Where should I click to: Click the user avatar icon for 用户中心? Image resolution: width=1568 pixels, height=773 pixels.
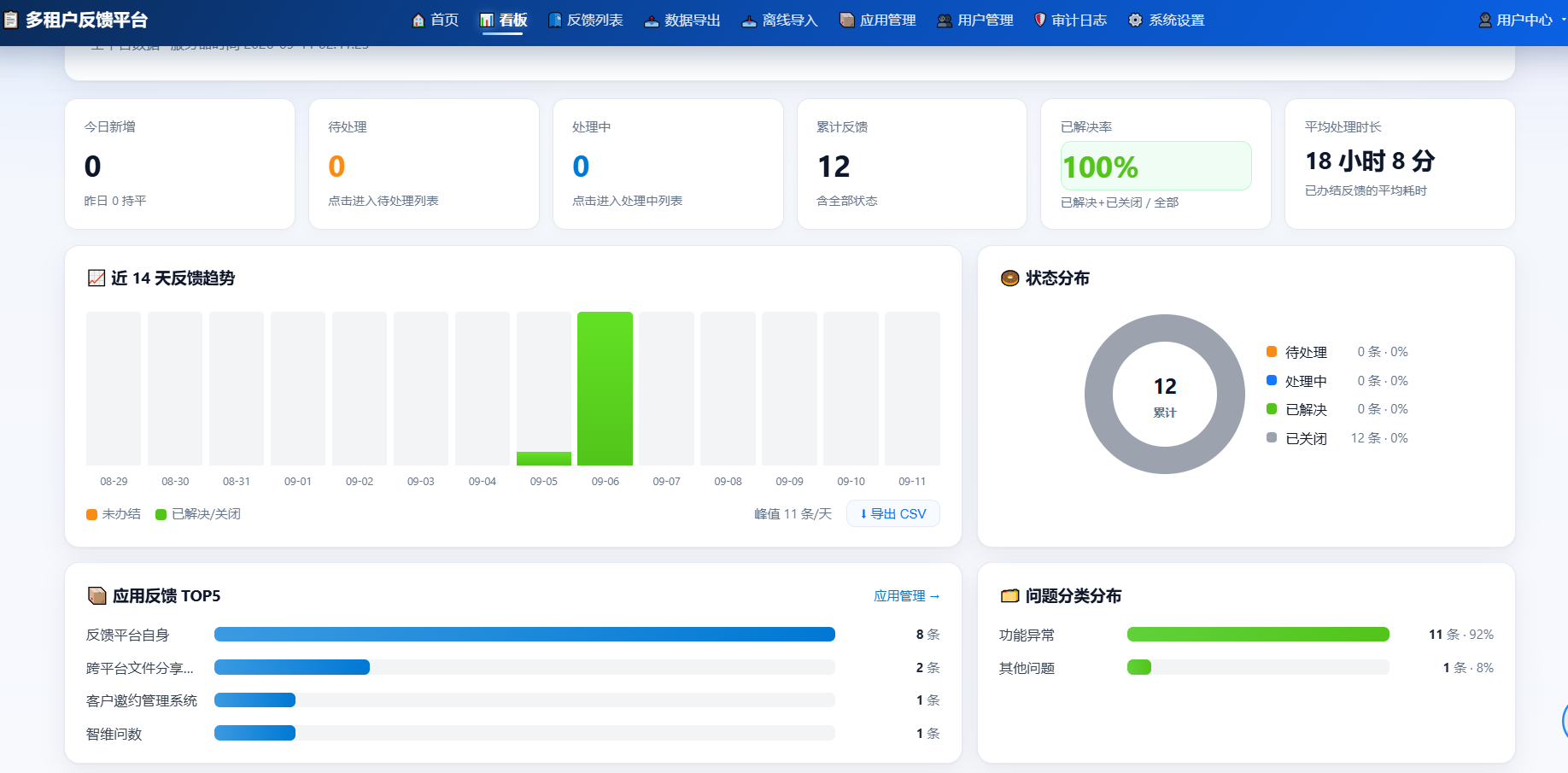tap(1485, 20)
